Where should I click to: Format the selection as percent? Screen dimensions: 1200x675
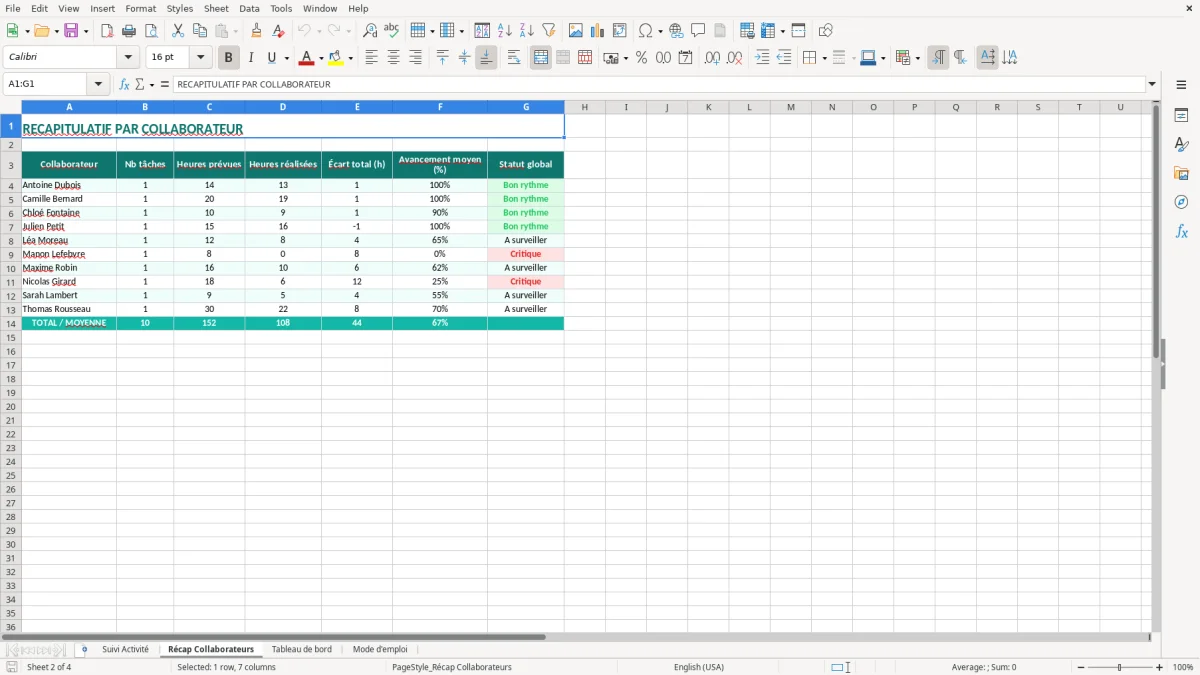coord(641,58)
